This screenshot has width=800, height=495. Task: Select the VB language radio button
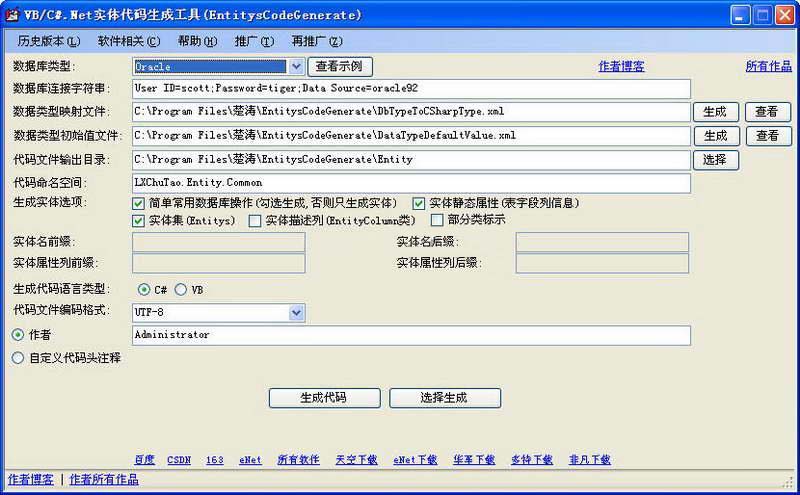tap(181, 289)
